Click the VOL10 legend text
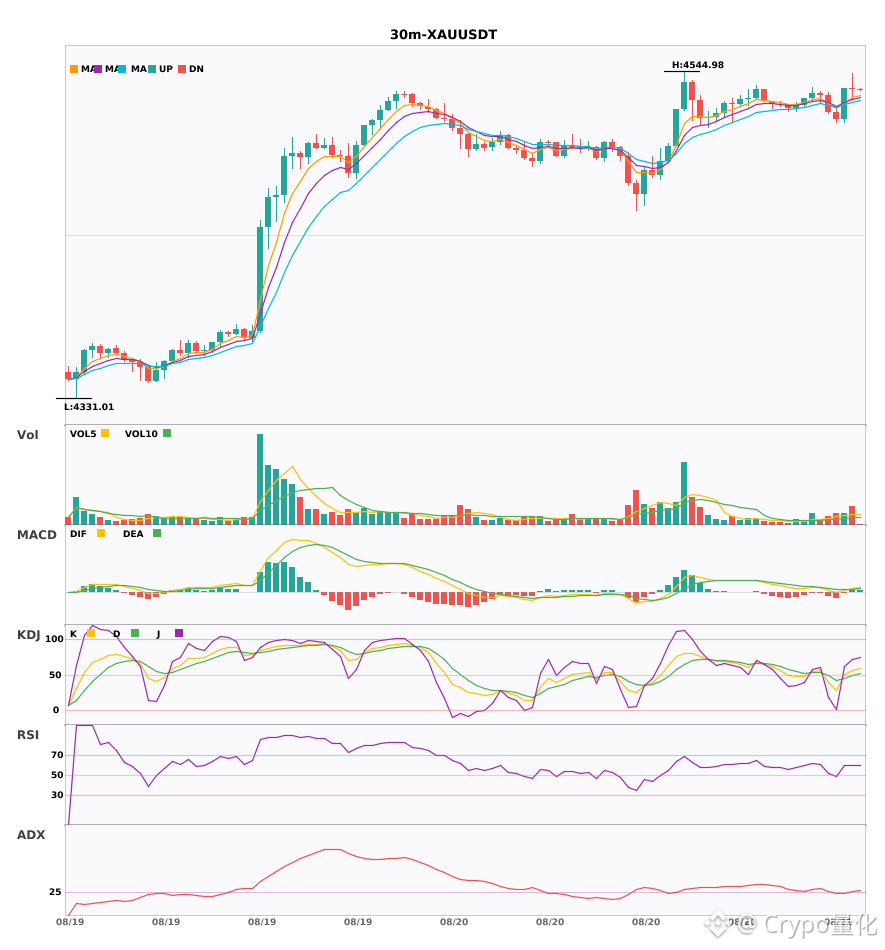This screenshot has height=950, width=885. (141, 434)
